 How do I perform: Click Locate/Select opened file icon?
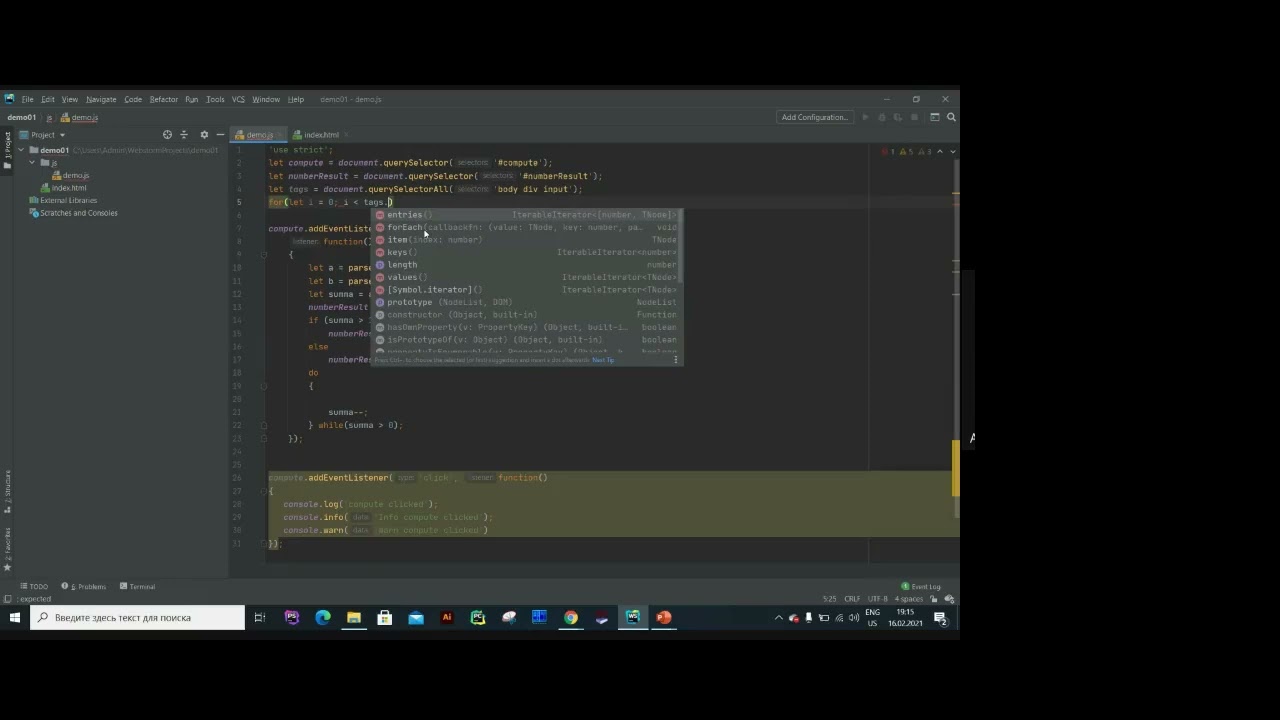(167, 135)
